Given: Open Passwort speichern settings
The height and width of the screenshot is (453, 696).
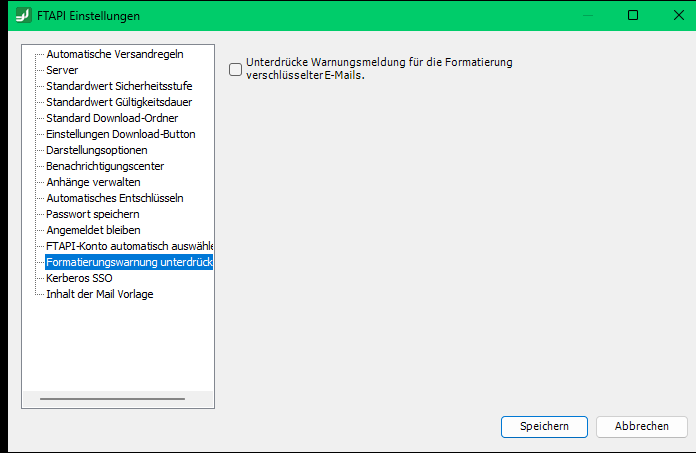Looking at the screenshot, I should (x=93, y=214).
